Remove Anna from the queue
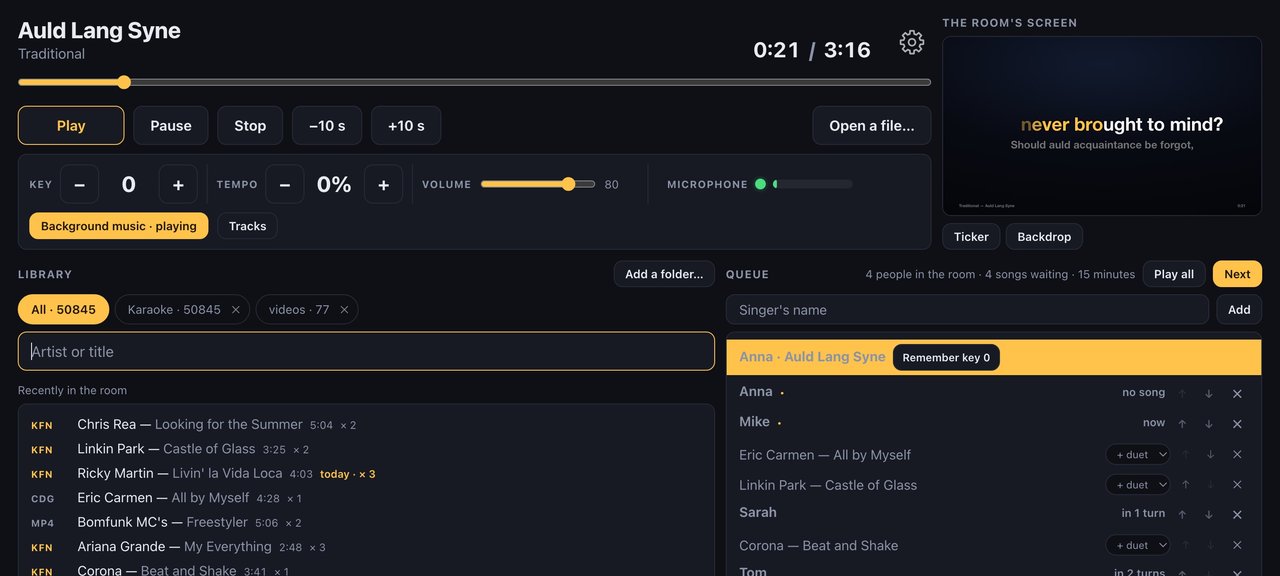Screen dimensions: 1280x576 (x=1237, y=394)
